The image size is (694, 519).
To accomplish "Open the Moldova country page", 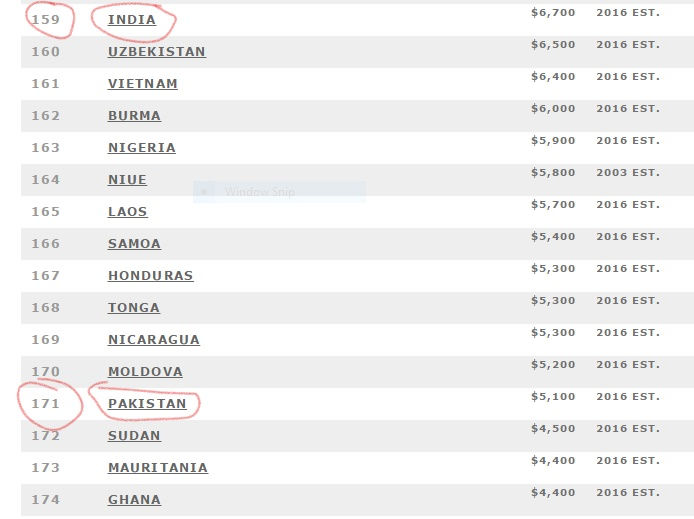I will point(145,372).
